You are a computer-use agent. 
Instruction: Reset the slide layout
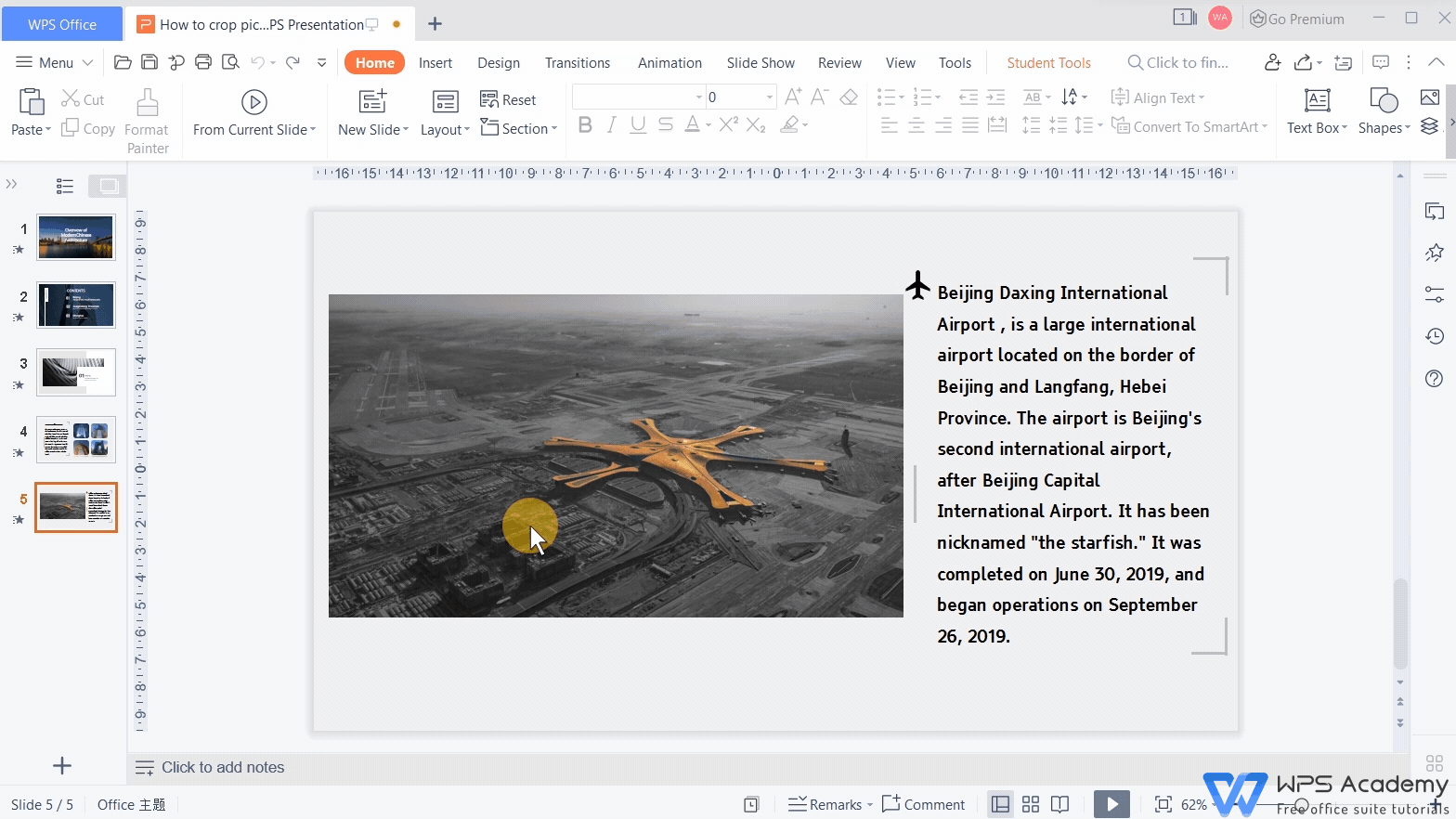[x=508, y=99]
